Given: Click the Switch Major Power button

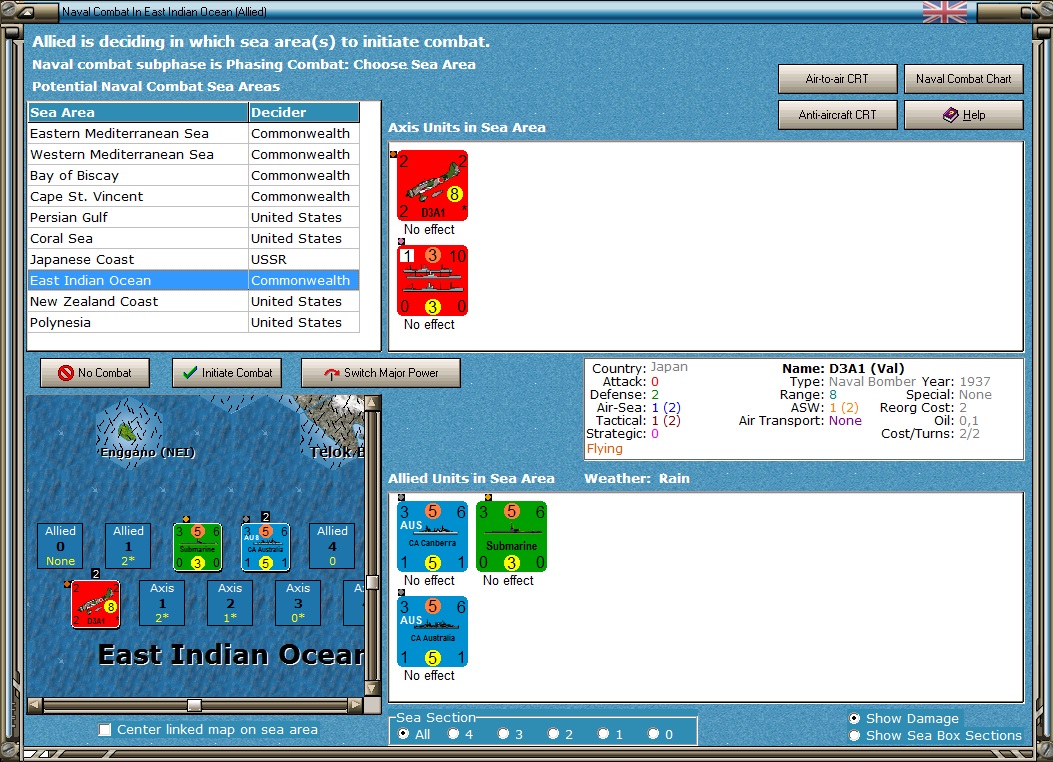Looking at the screenshot, I should [x=381, y=373].
